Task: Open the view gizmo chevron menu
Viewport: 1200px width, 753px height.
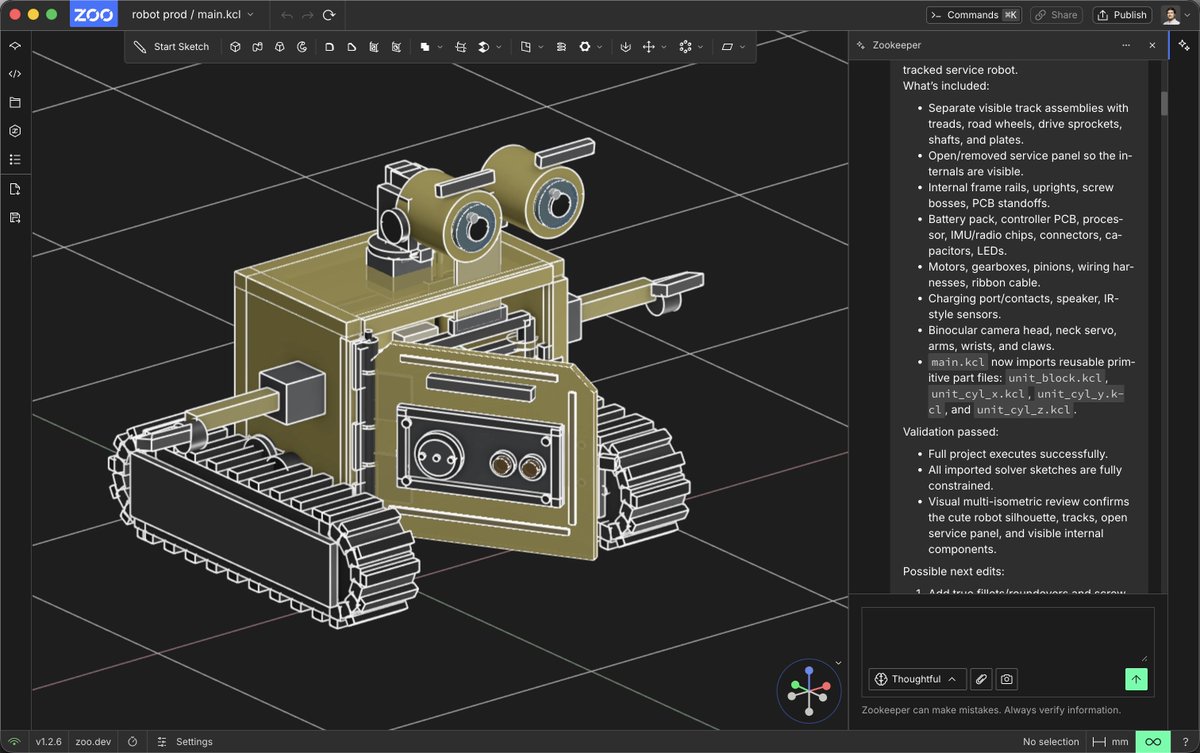Action: pyautogui.click(x=838, y=663)
